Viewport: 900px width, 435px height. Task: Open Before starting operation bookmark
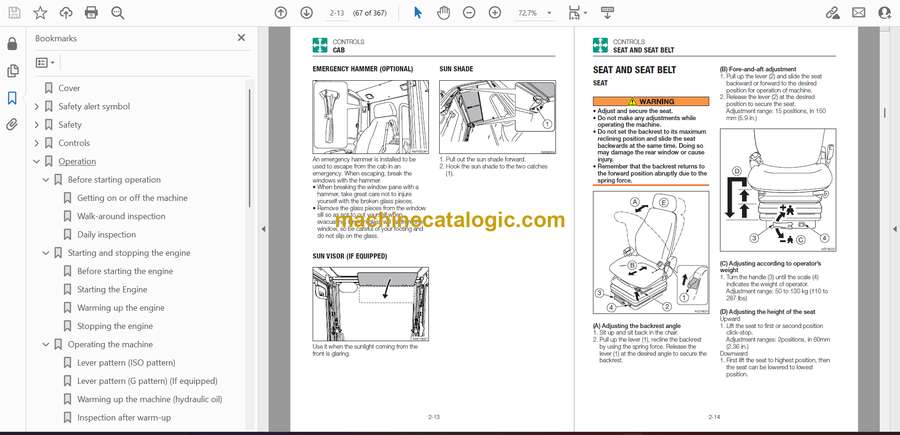(x=114, y=180)
